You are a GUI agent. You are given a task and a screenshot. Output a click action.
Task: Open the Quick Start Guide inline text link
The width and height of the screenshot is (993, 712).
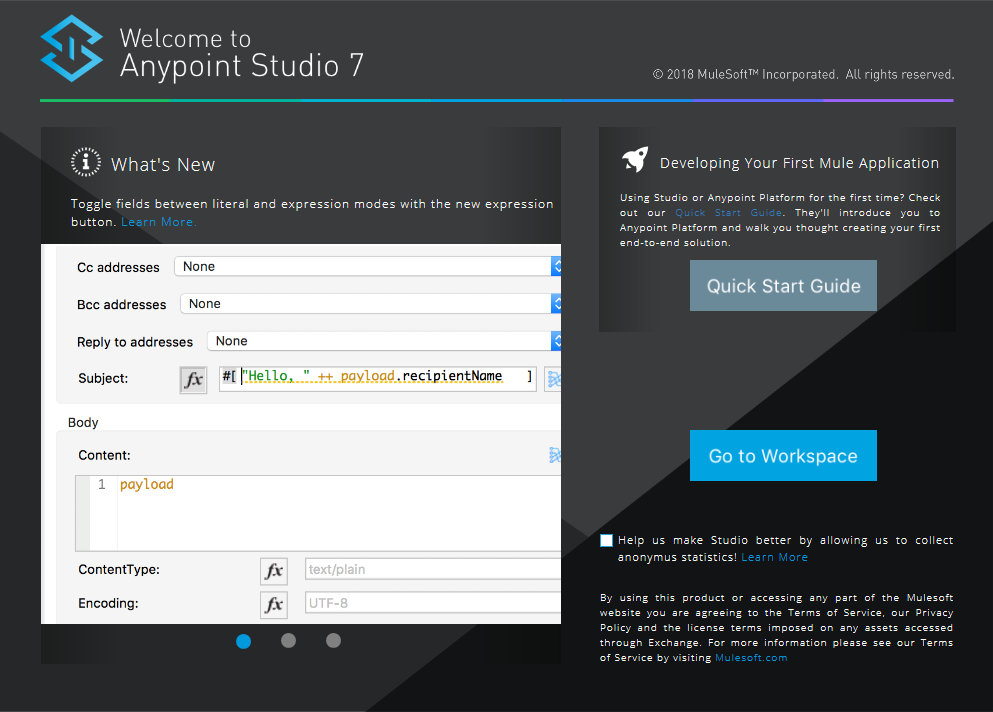coord(728,213)
